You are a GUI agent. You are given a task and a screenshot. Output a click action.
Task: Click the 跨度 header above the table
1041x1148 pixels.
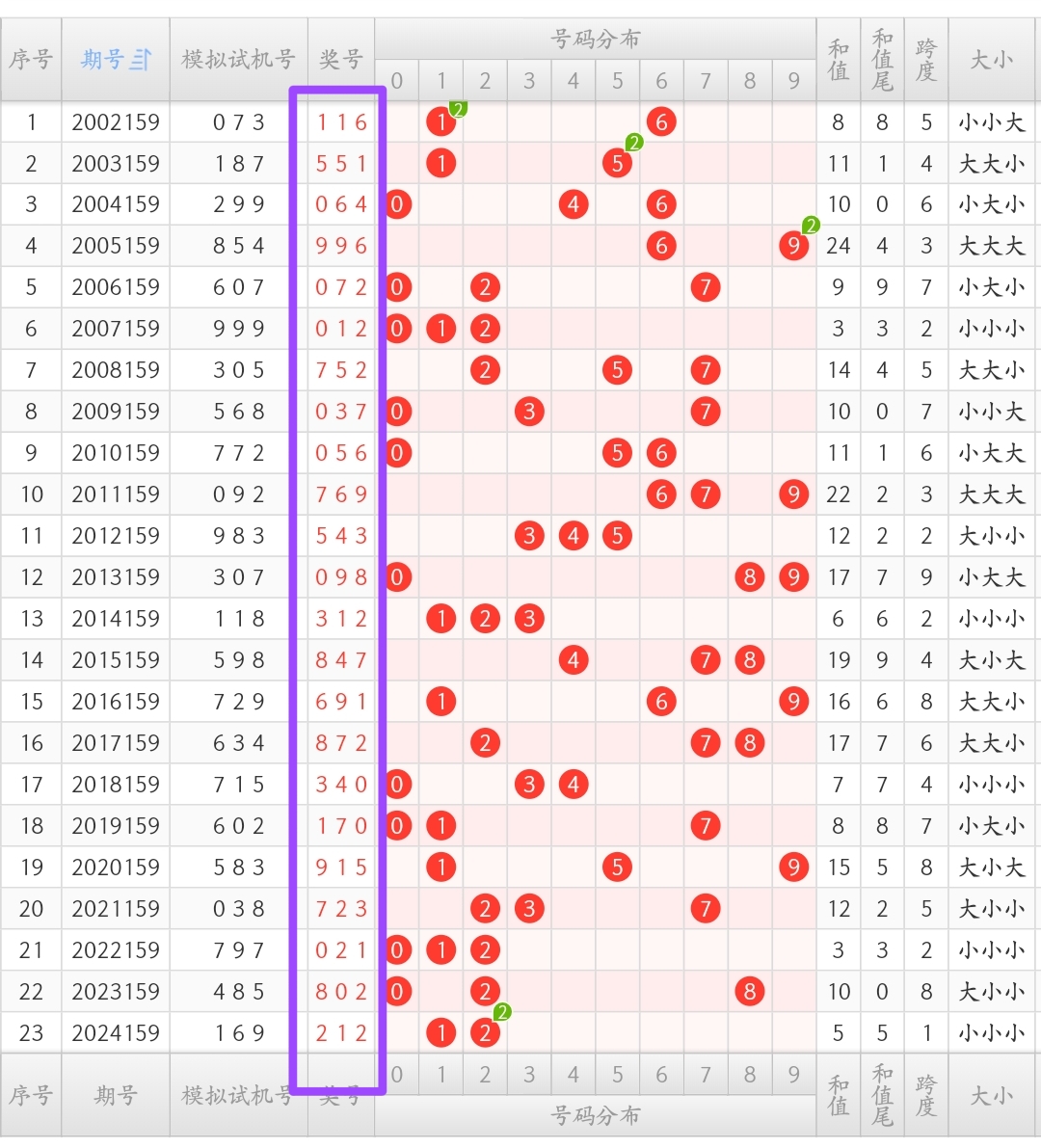coord(926,60)
